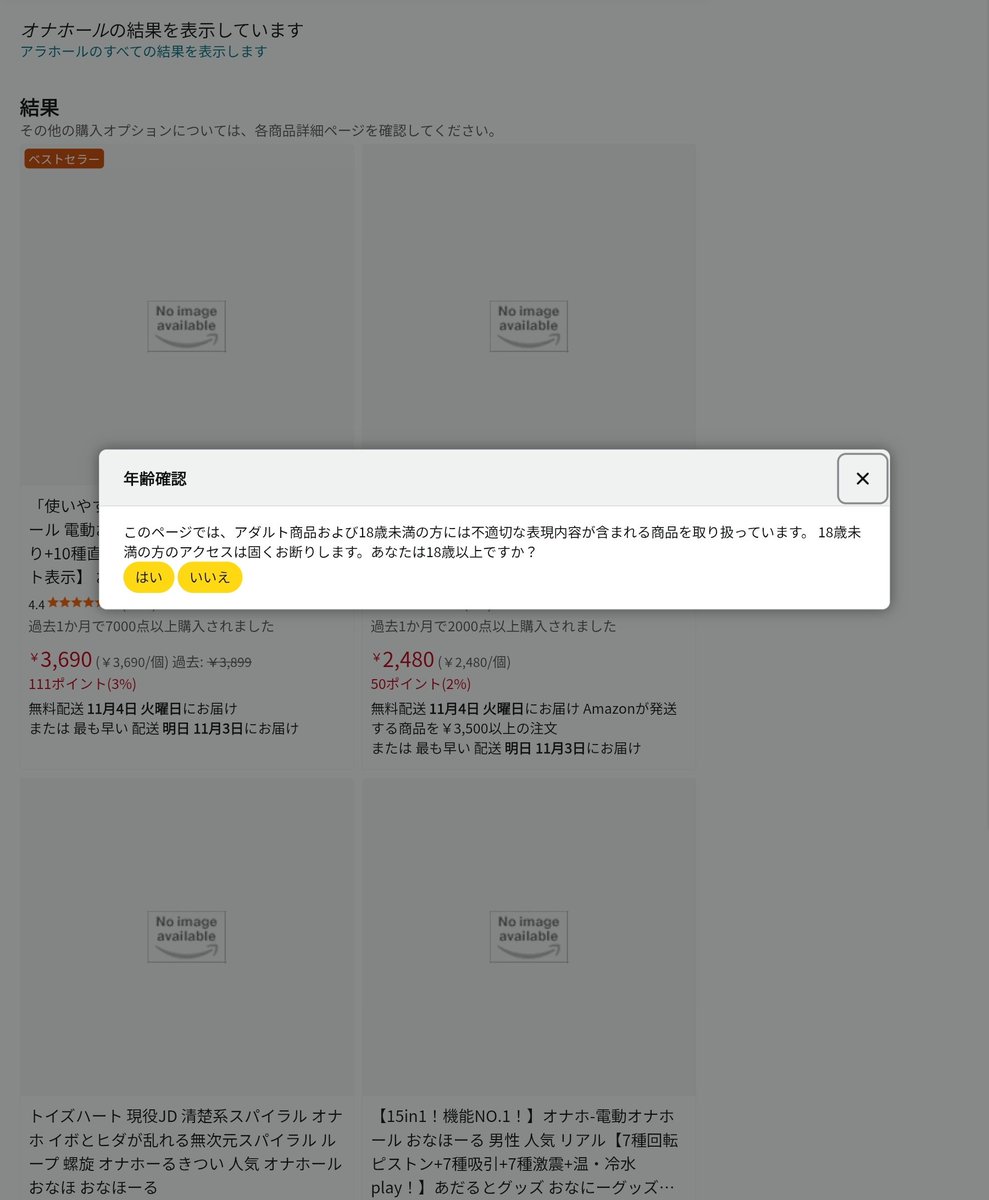989x1200 pixels.
Task: Click the 結果 heading
Action: coord(40,108)
